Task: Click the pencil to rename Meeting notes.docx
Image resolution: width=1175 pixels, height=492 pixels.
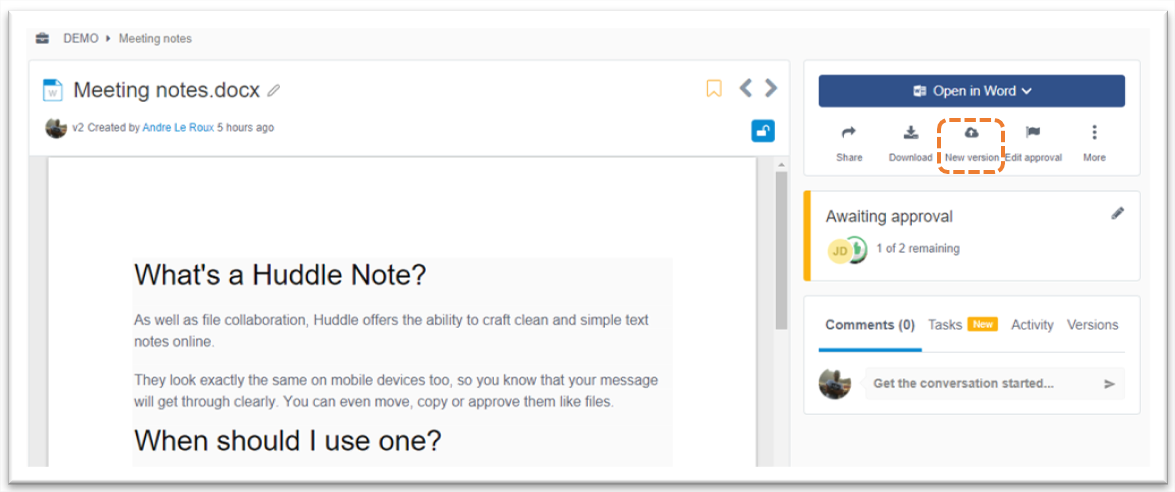Action: pyautogui.click(x=274, y=91)
